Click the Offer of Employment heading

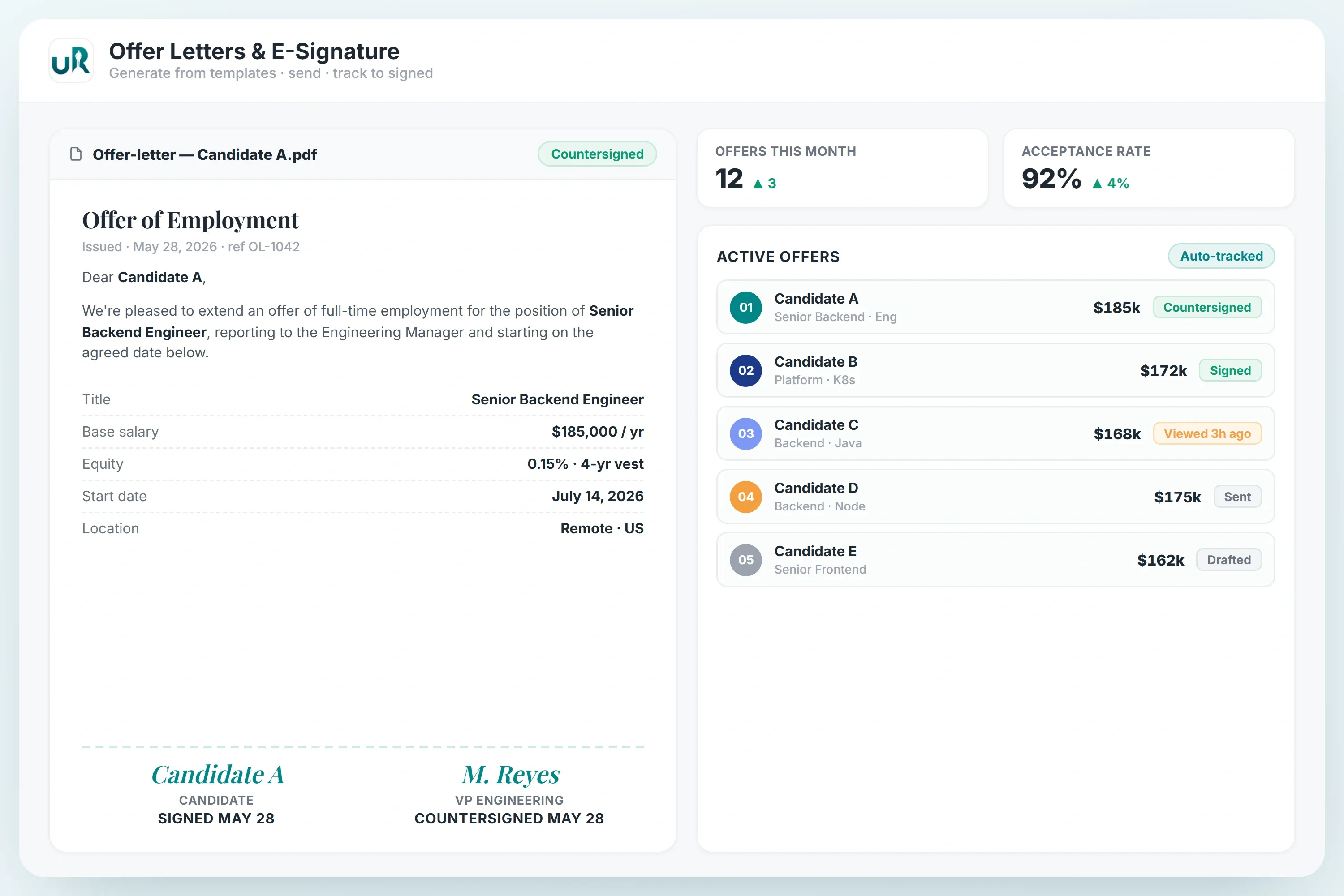point(190,220)
